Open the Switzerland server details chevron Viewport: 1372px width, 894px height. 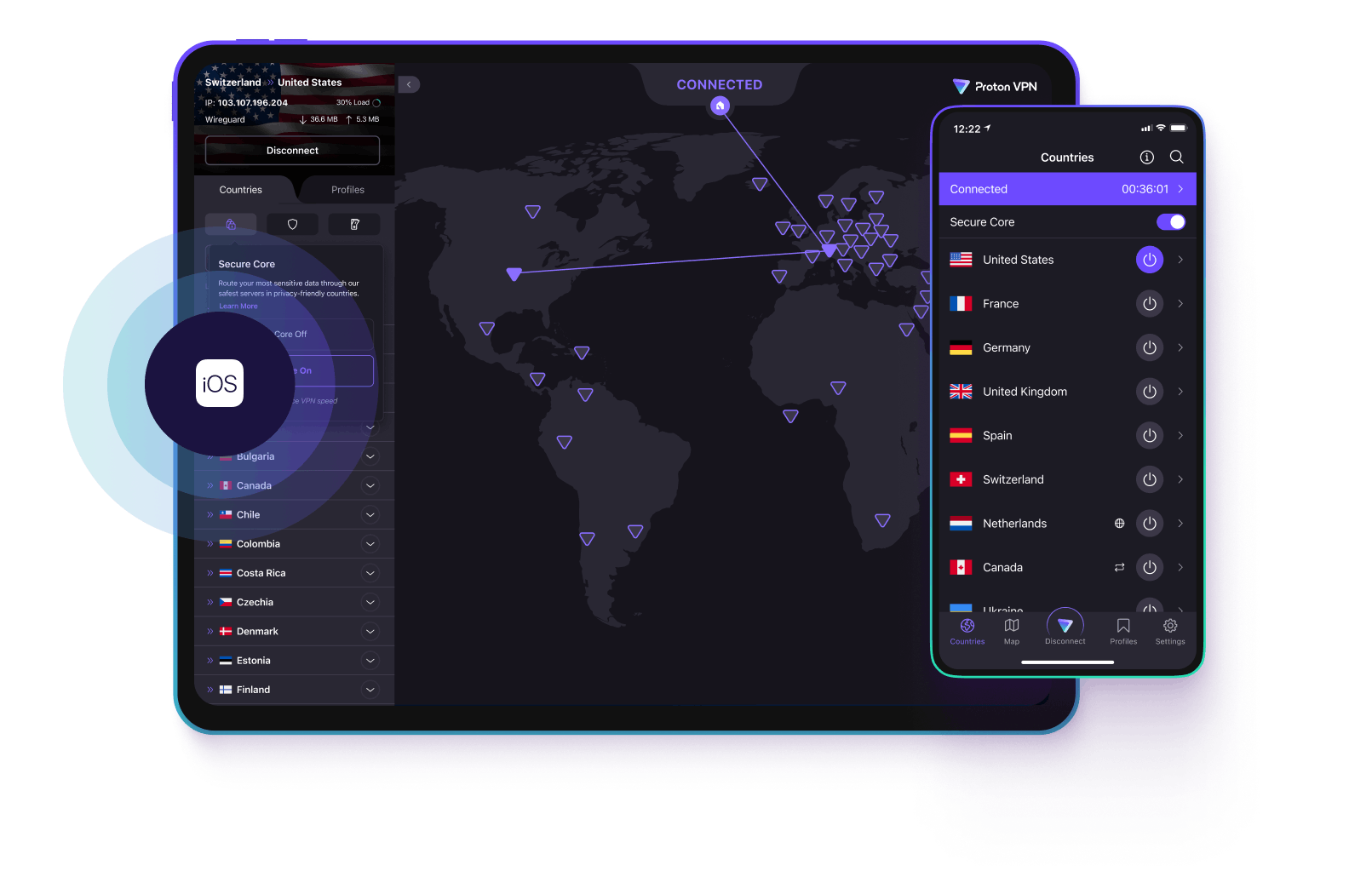click(1180, 479)
